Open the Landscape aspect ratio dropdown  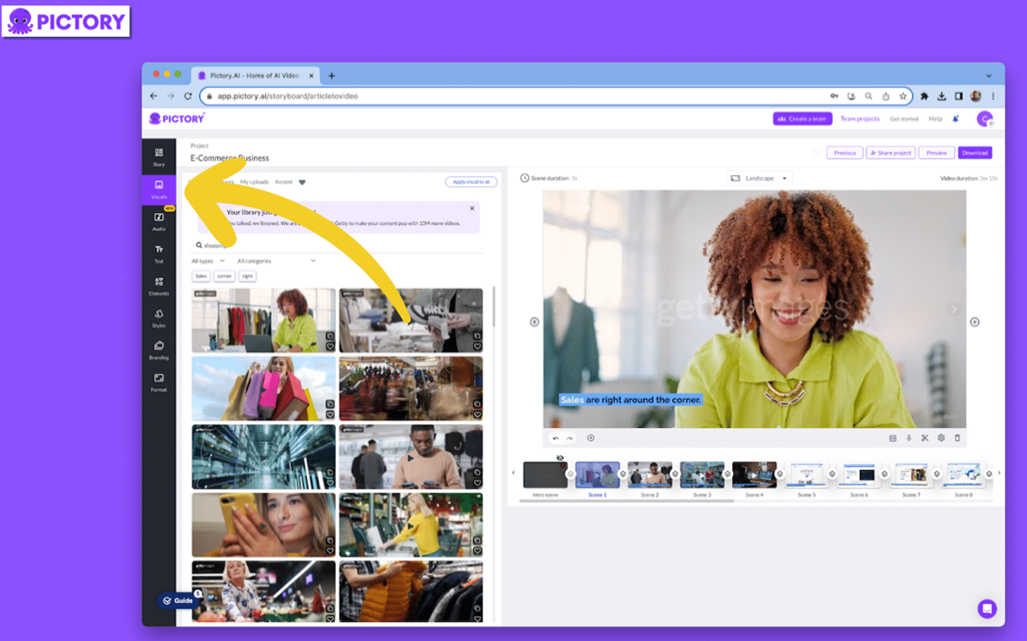pos(760,178)
